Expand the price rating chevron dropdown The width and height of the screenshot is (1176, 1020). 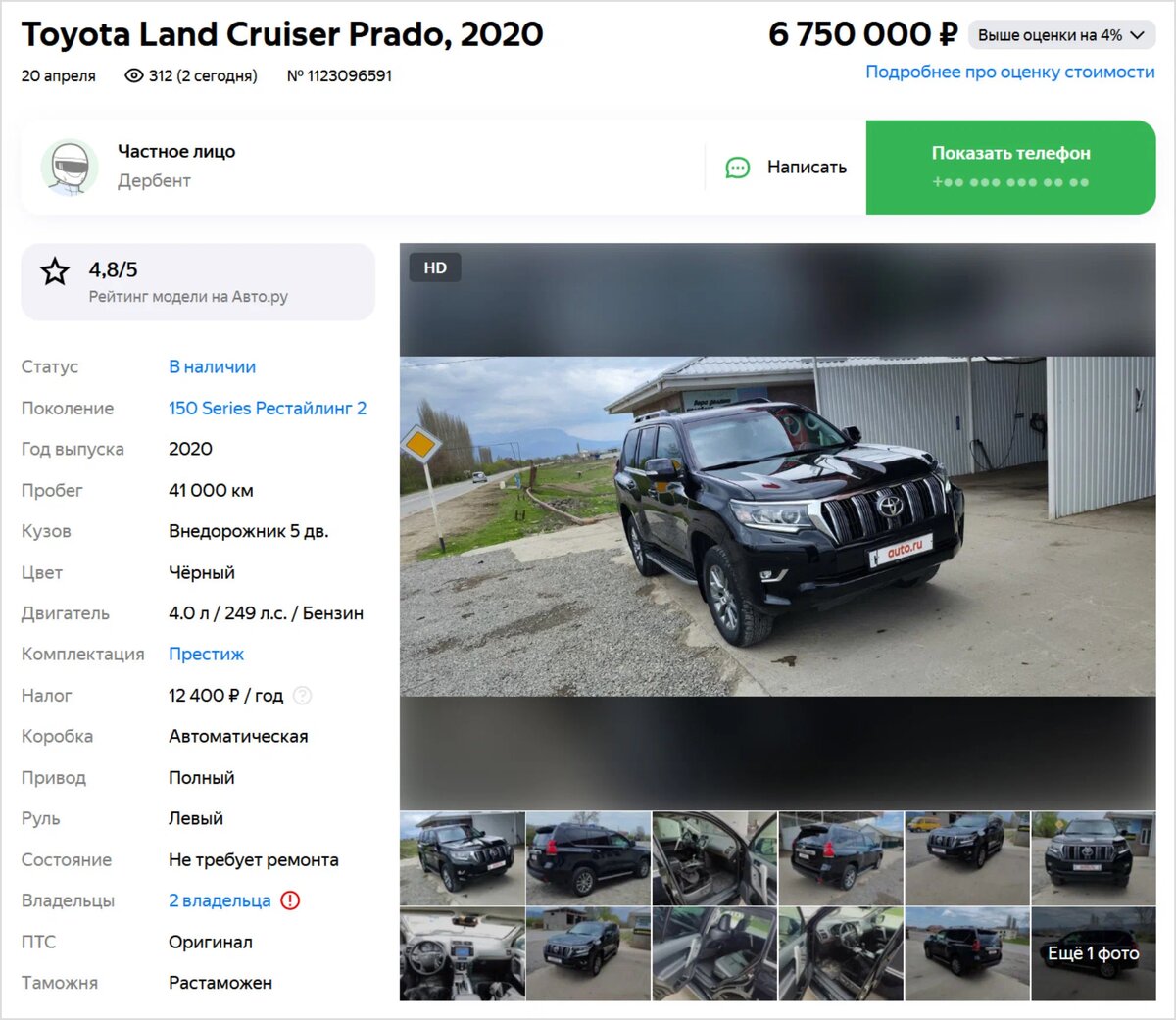[1137, 35]
